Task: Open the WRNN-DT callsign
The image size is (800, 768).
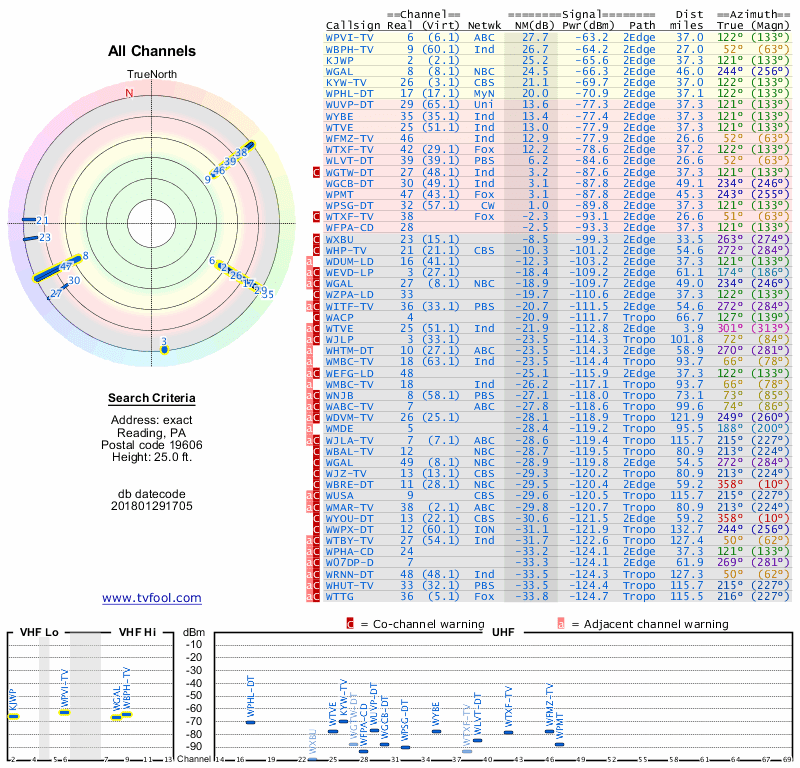Action: 349,575
